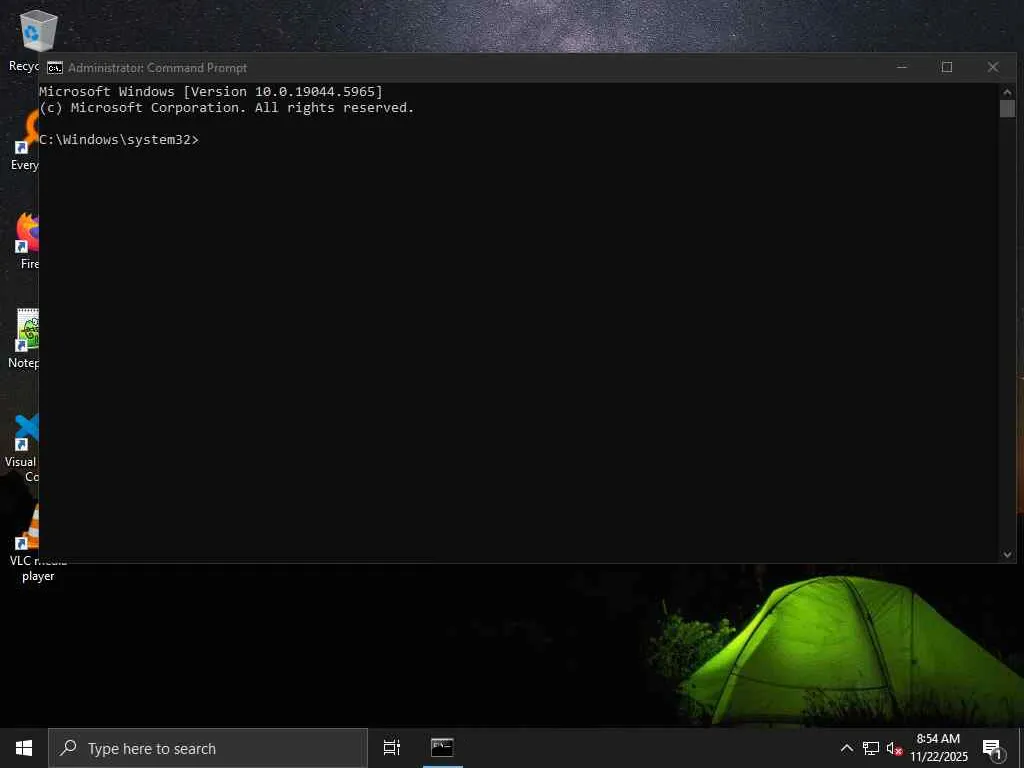
Task: Click the scroll down arrow in Command Prompt
Action: click(1007, 554)
